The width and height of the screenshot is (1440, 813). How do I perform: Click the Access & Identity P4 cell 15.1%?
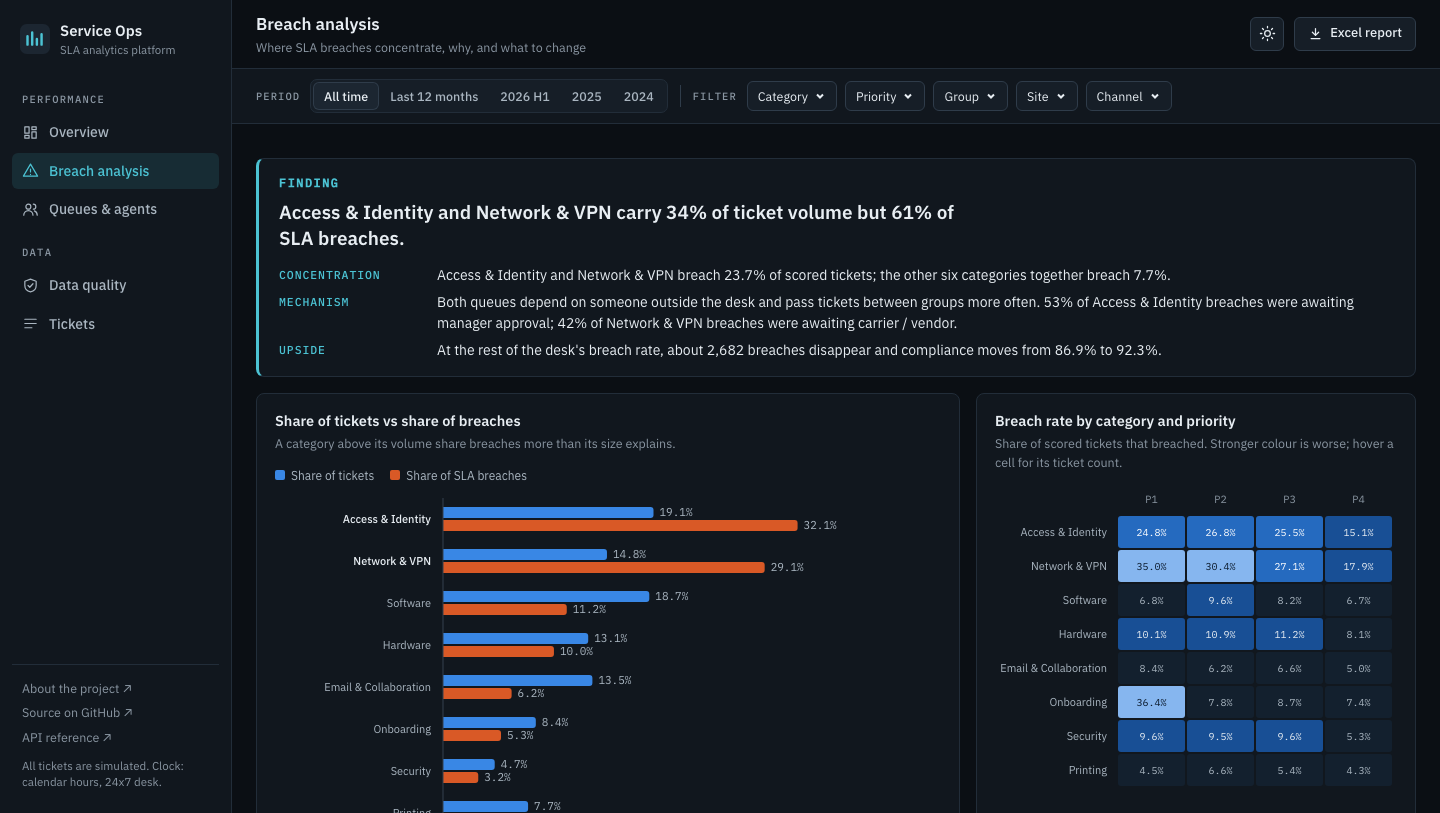tap(1358, 532)
